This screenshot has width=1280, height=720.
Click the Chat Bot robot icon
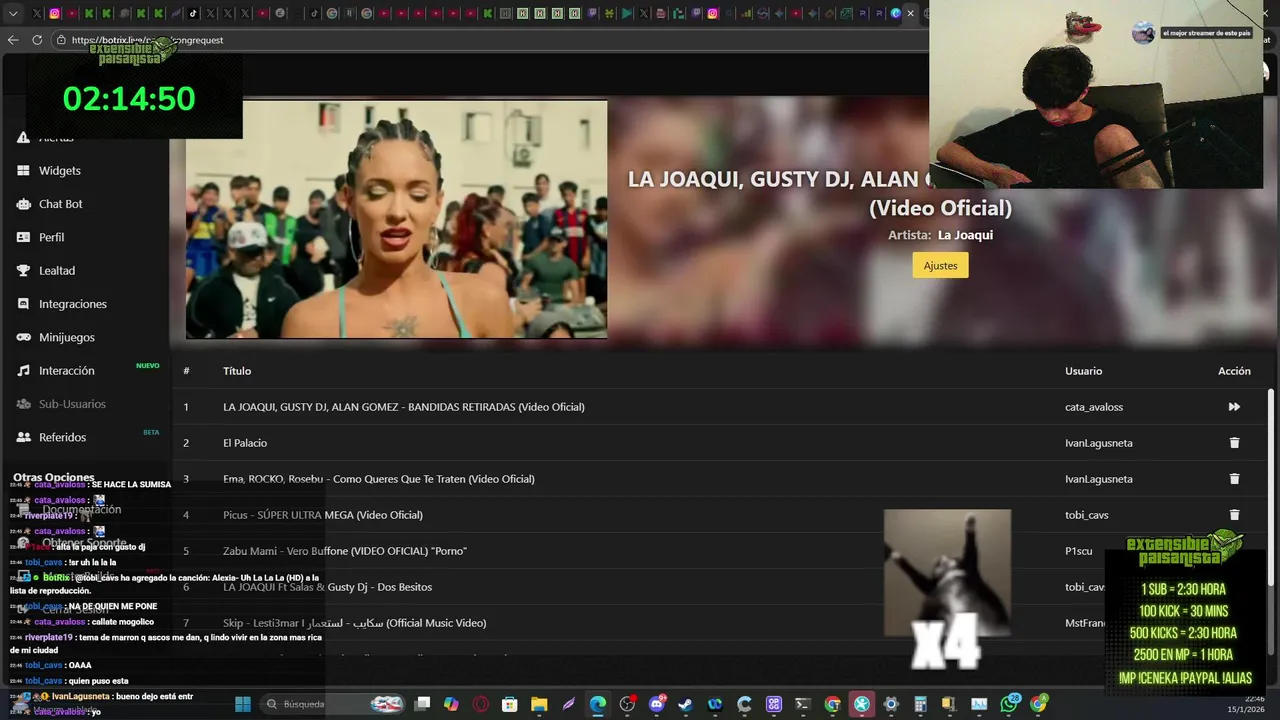click(x=23, y=204)
